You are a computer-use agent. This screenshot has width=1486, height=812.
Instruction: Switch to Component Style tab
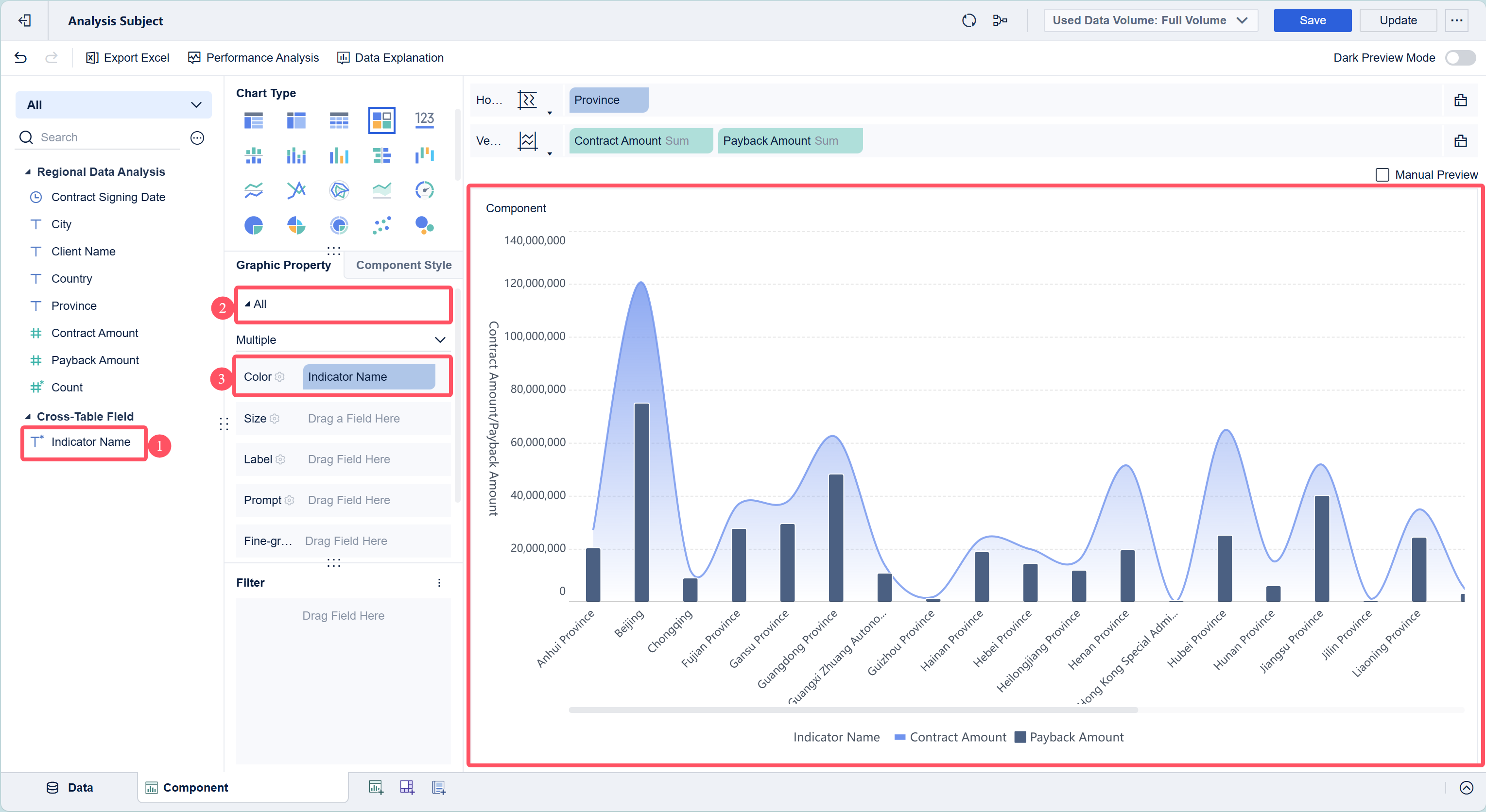click(x=404, y=265)
